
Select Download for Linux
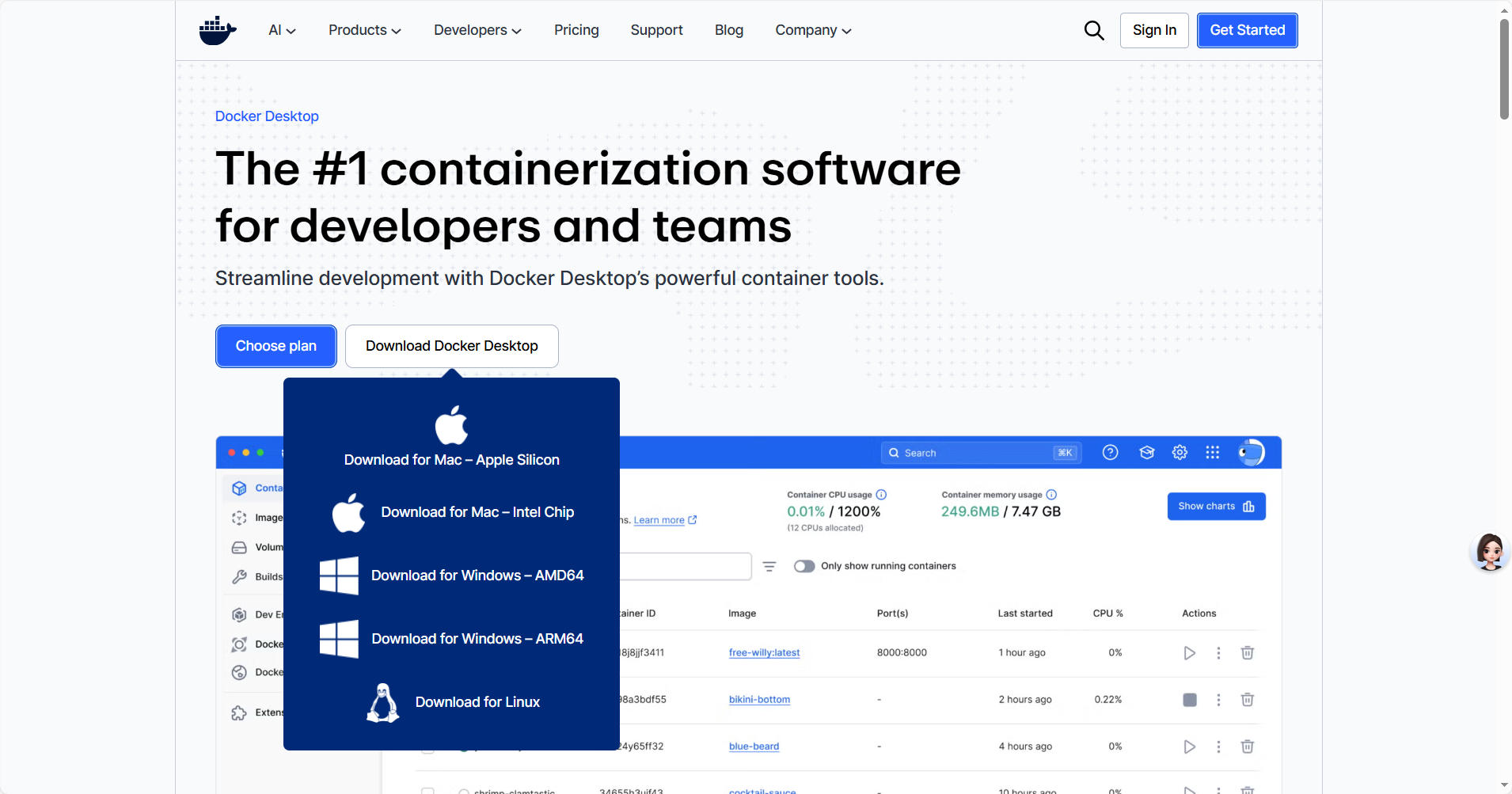coord(477,702)
